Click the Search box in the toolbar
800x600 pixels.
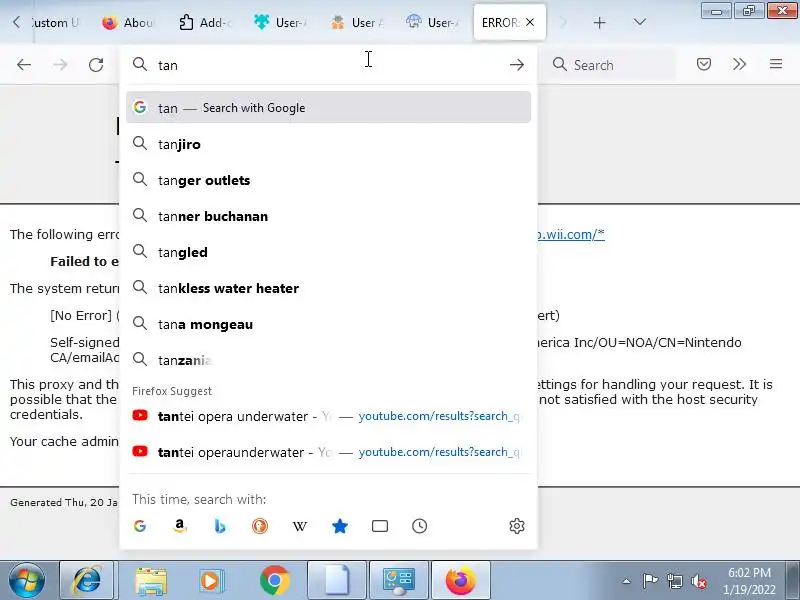click(x=611, y=65)
